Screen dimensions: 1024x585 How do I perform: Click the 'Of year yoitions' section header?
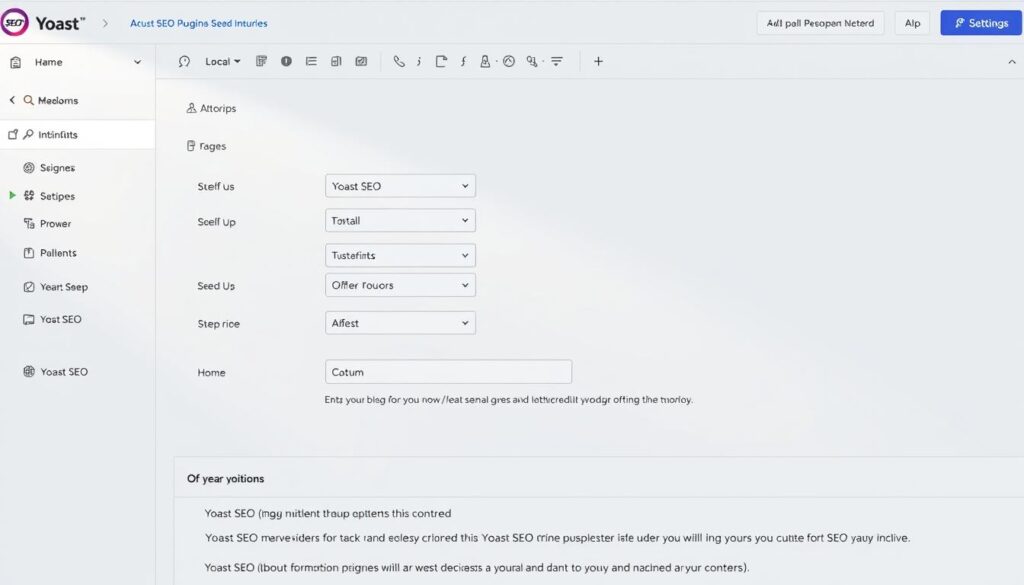(x=226, y=479)
